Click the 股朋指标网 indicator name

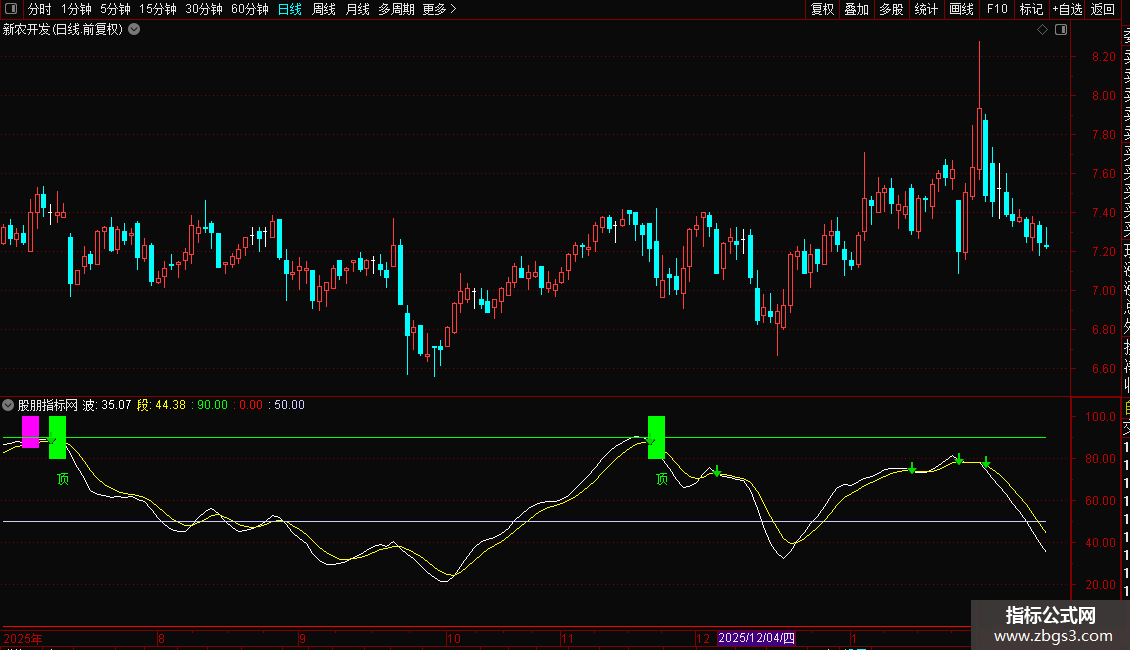[48, 405]
